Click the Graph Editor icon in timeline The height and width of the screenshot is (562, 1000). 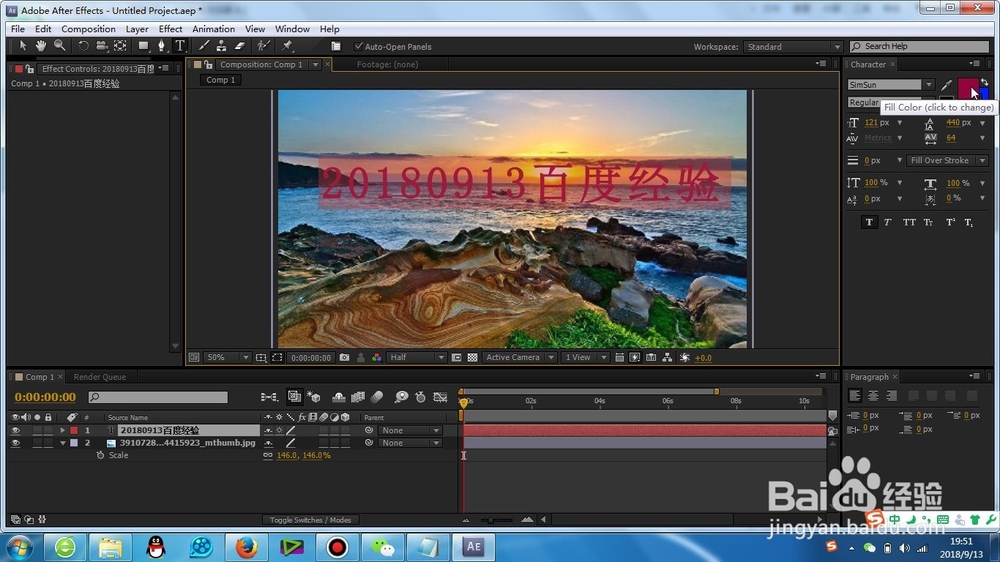point(440,397)
